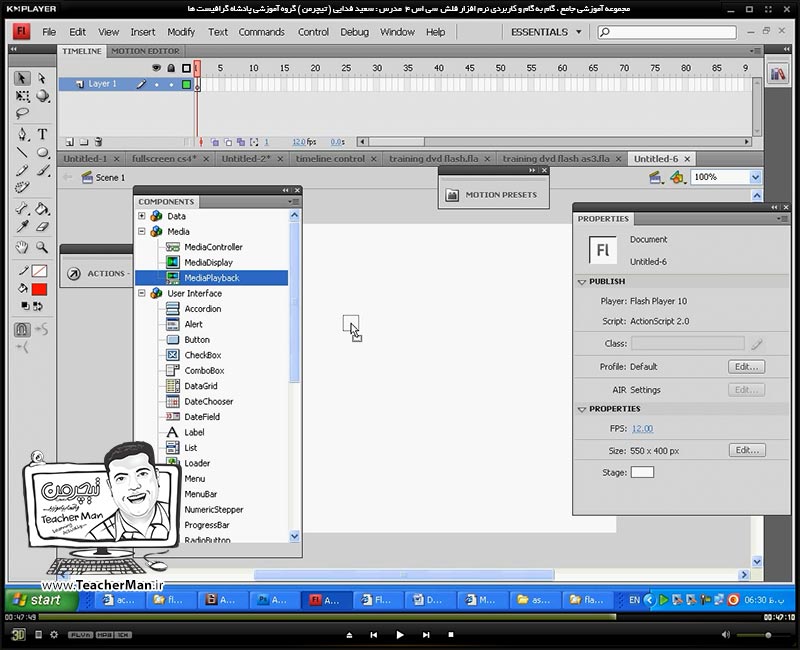Click Edit button next to Profile

746,367
